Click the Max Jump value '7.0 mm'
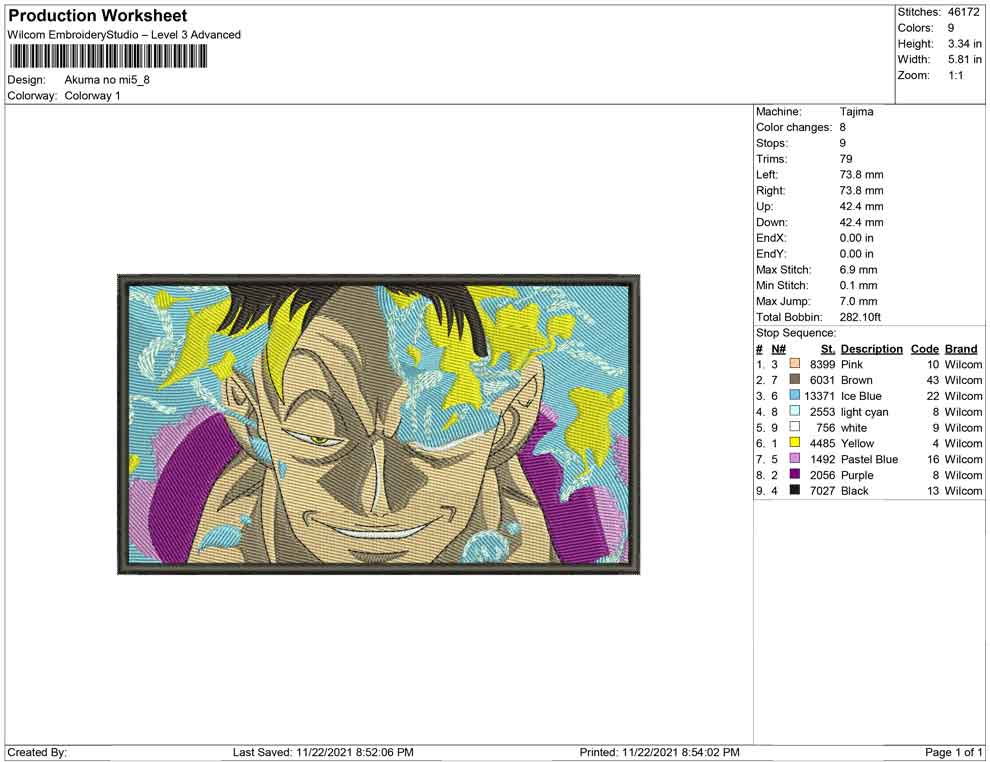Image resolution: width=990 pixels, height=762 pixels. pyautogui.click(x=858, y=301)
